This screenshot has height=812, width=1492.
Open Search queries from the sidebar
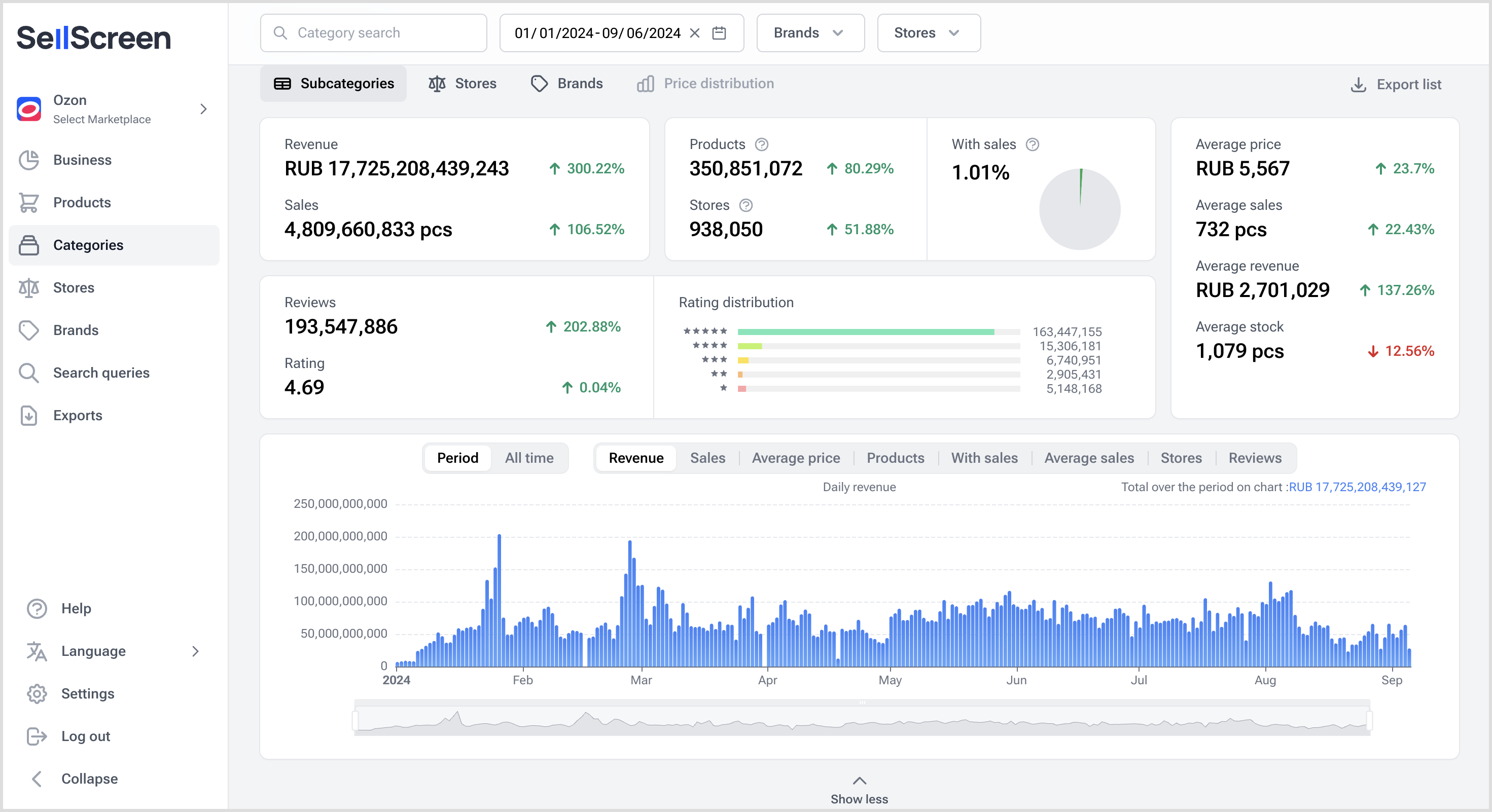click(101, 373)
